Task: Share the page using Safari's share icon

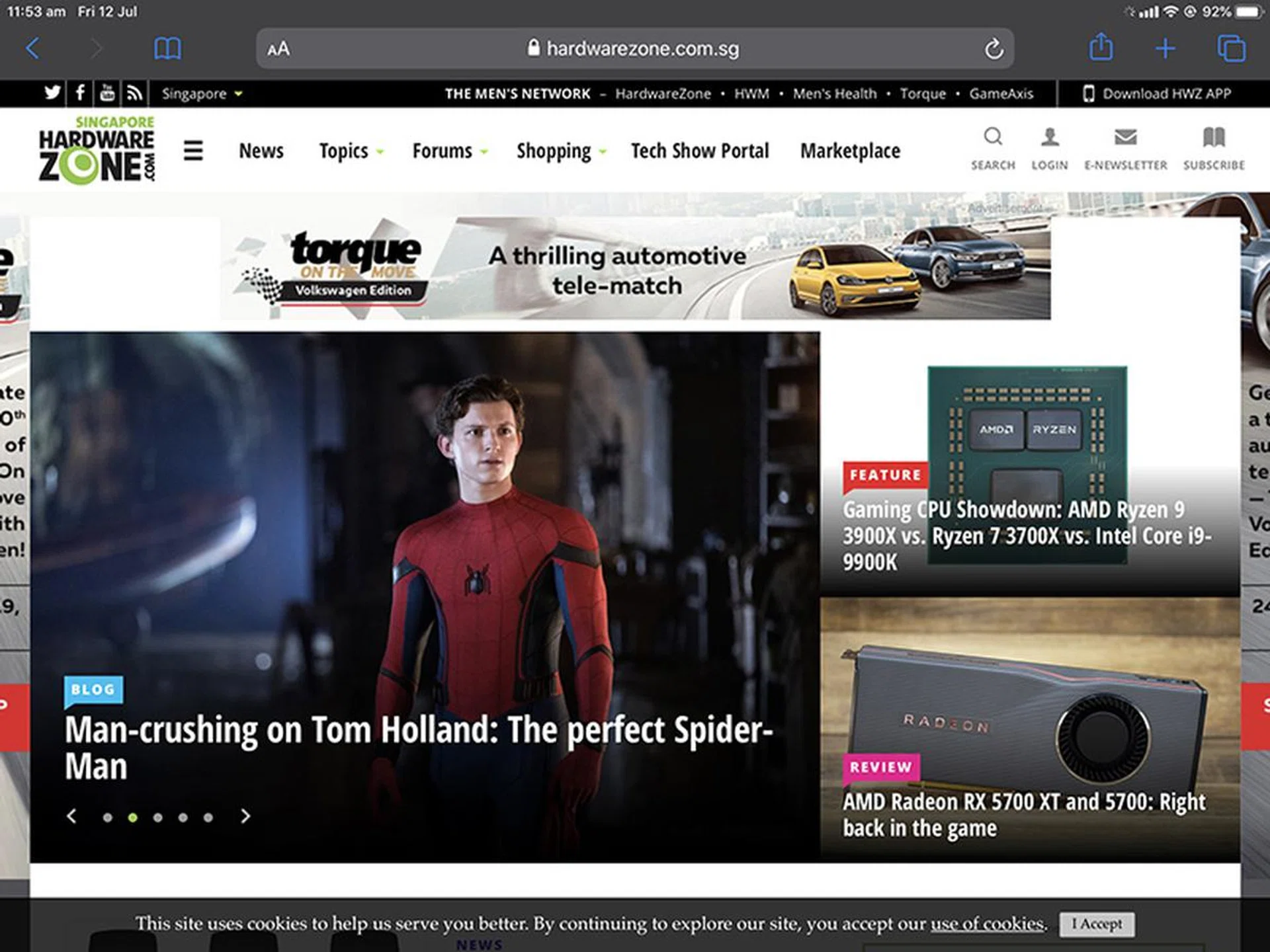Action: 1101,48
